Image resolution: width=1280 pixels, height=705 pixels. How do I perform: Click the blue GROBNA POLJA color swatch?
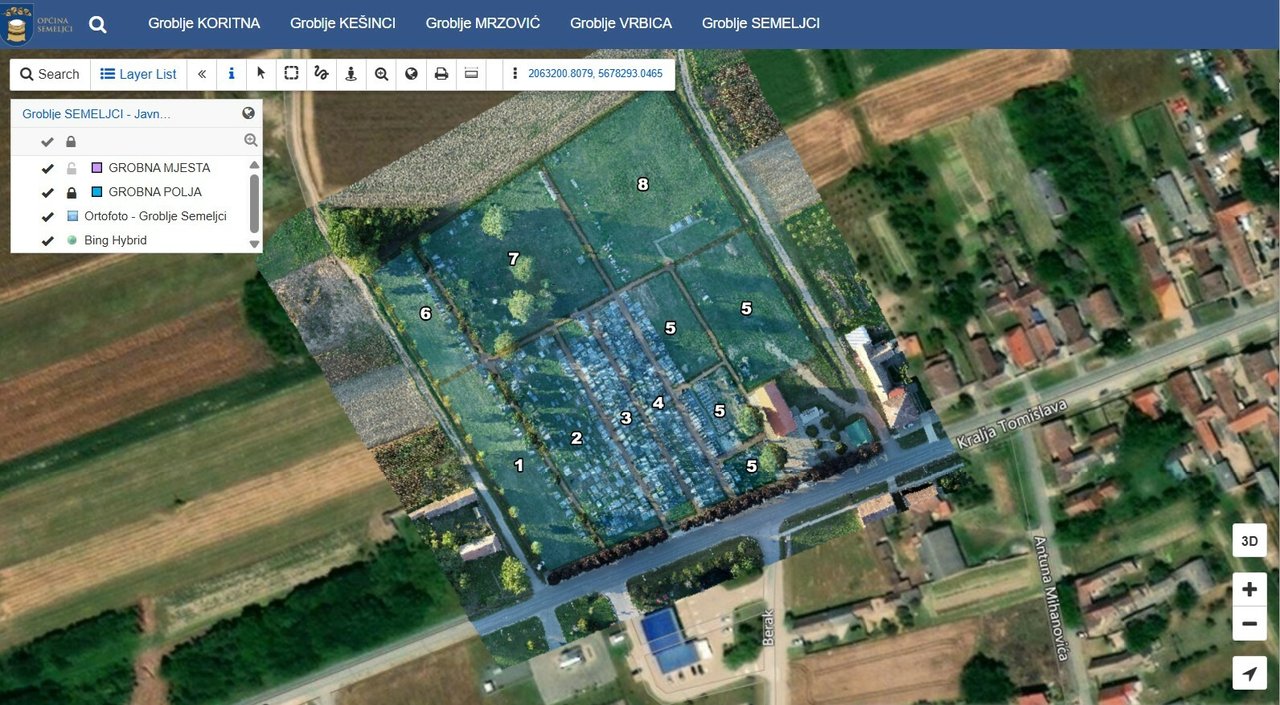tap(97, 192)
